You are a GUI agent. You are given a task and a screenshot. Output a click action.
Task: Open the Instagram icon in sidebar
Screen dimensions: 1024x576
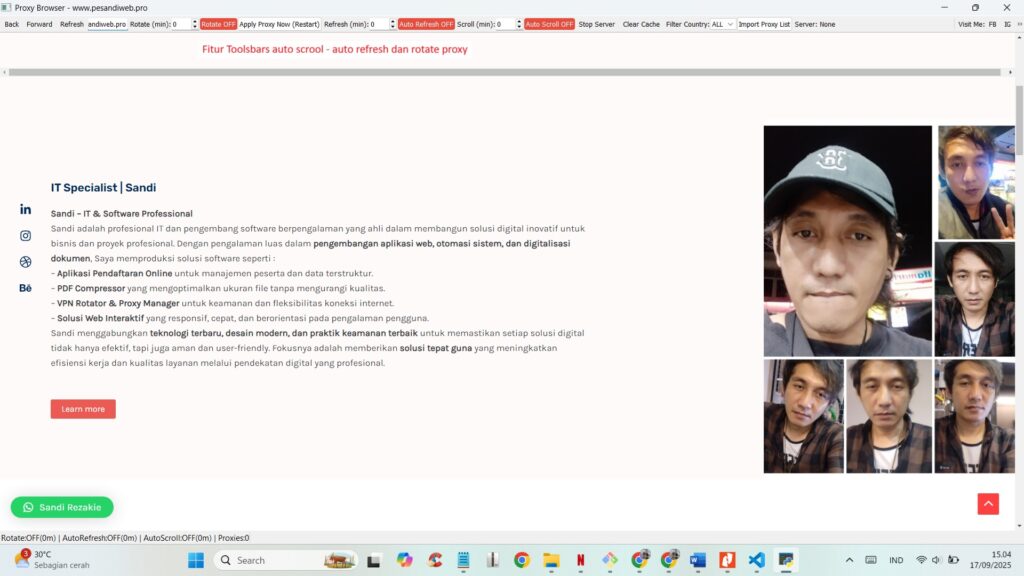25,235
